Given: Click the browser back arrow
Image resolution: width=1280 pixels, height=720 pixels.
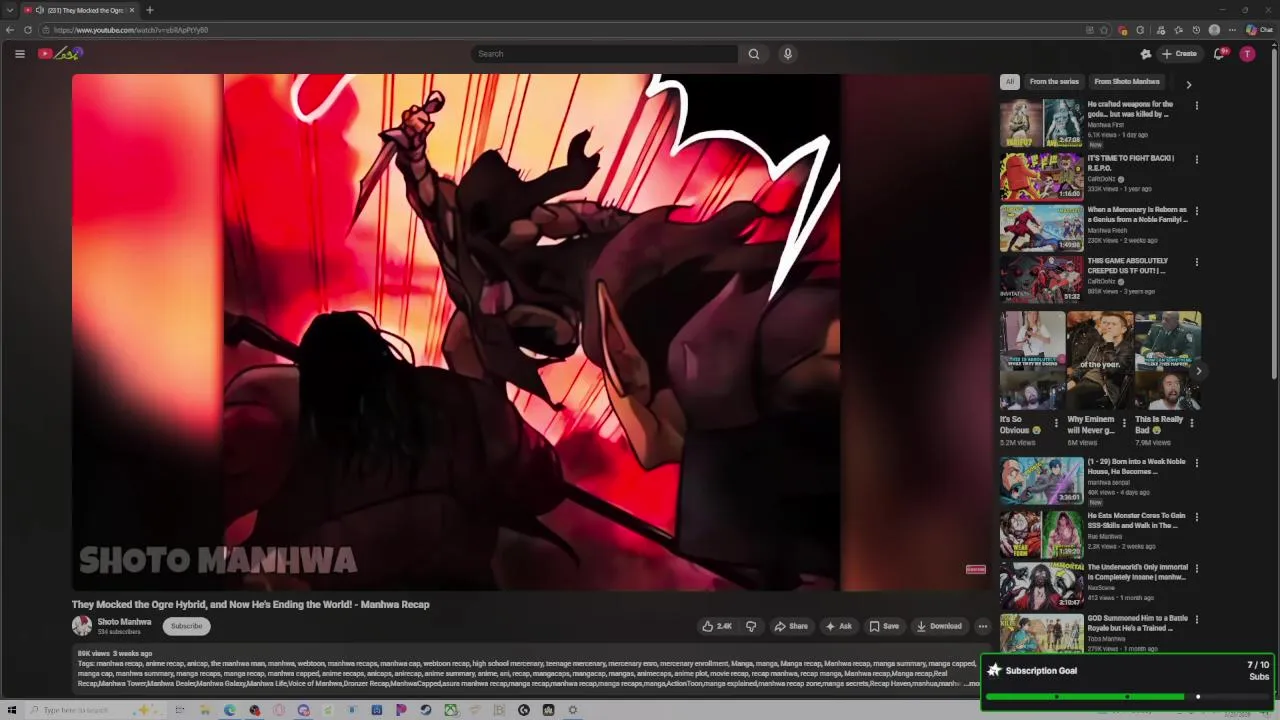Looking at the screenshot, I should [x=10, y=30].
